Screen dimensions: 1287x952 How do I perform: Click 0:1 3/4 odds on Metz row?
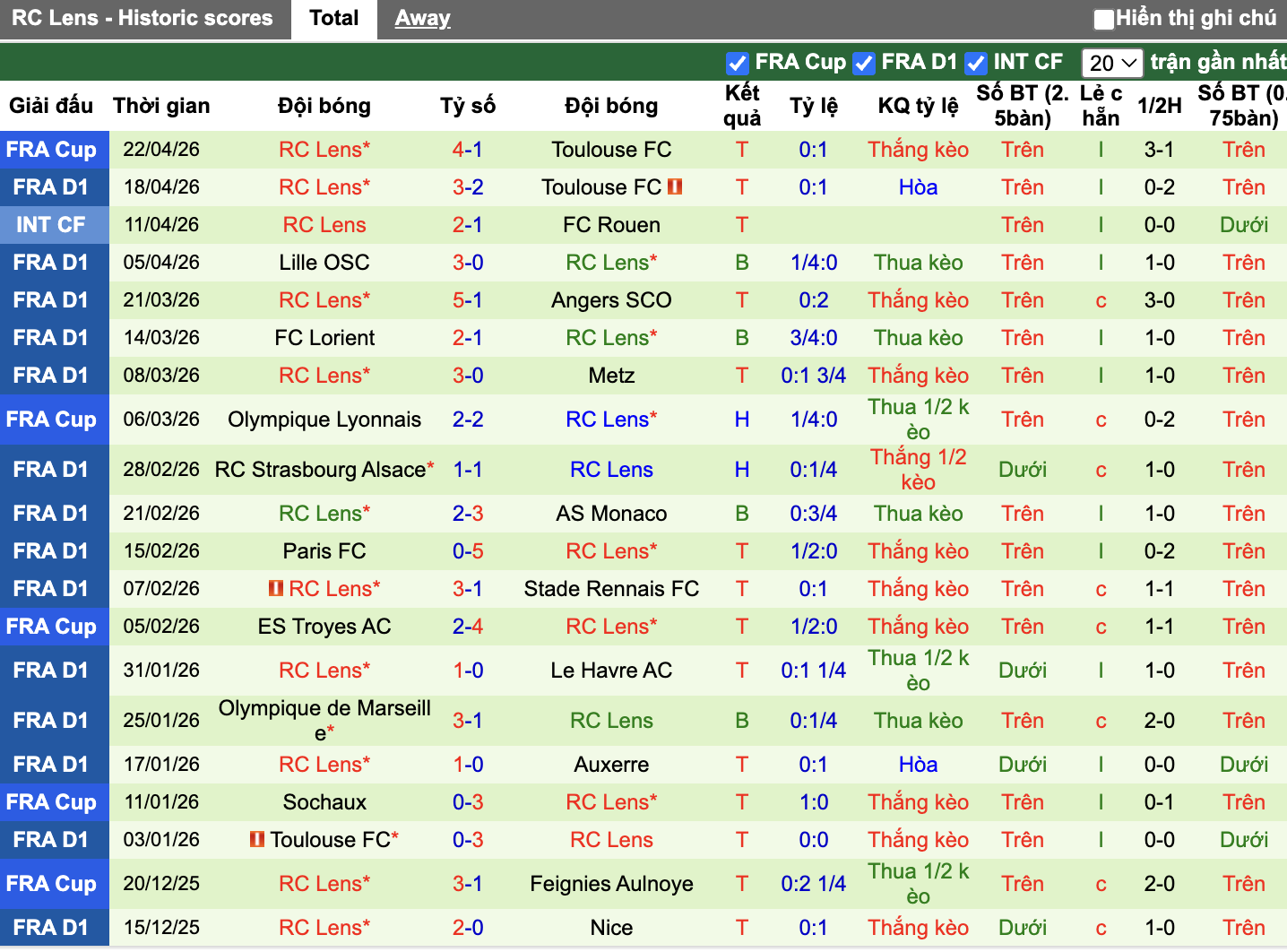tap(813, 376)
